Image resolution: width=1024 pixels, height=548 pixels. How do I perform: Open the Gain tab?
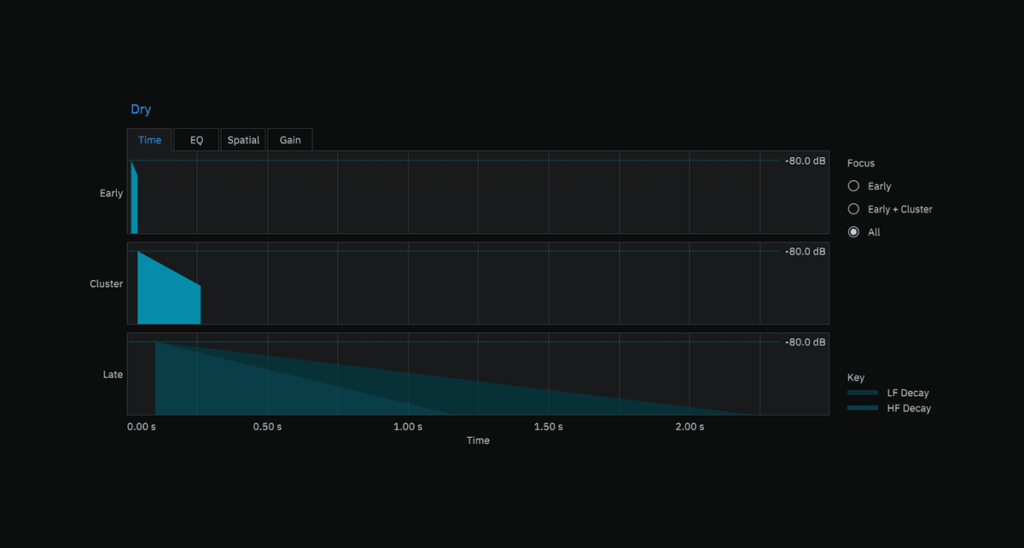[x=290, y=140]
